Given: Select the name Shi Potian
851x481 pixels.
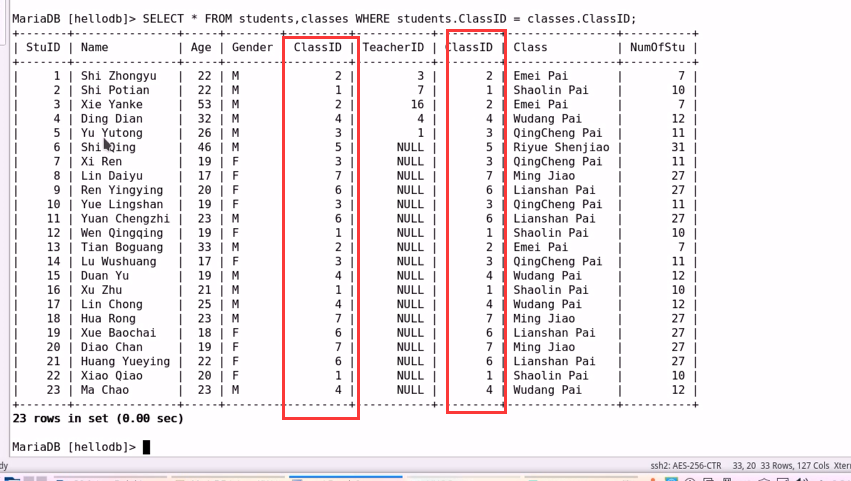Looking at the screenshot, I should (115, 90).
